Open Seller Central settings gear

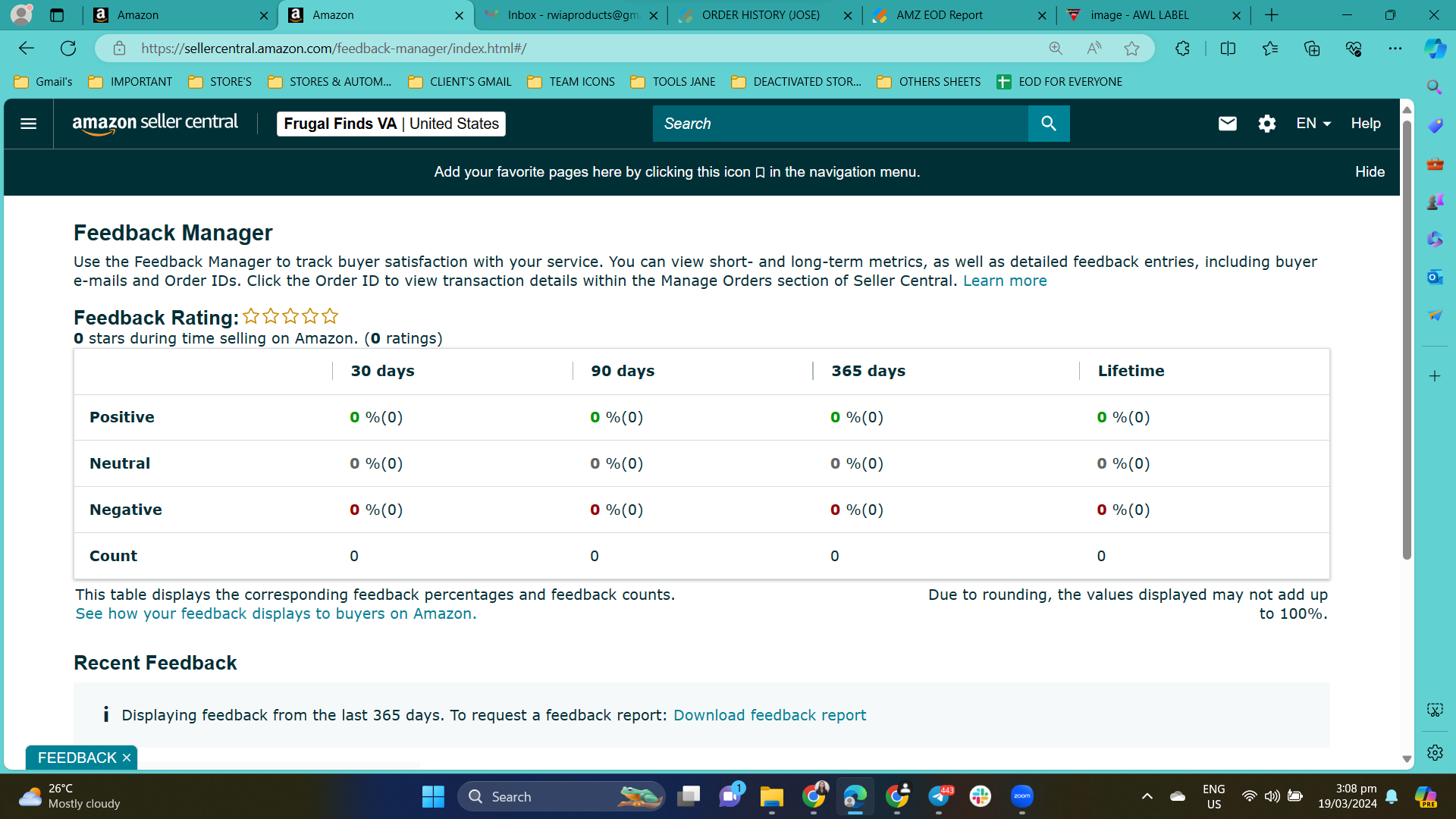[1266, 124]
